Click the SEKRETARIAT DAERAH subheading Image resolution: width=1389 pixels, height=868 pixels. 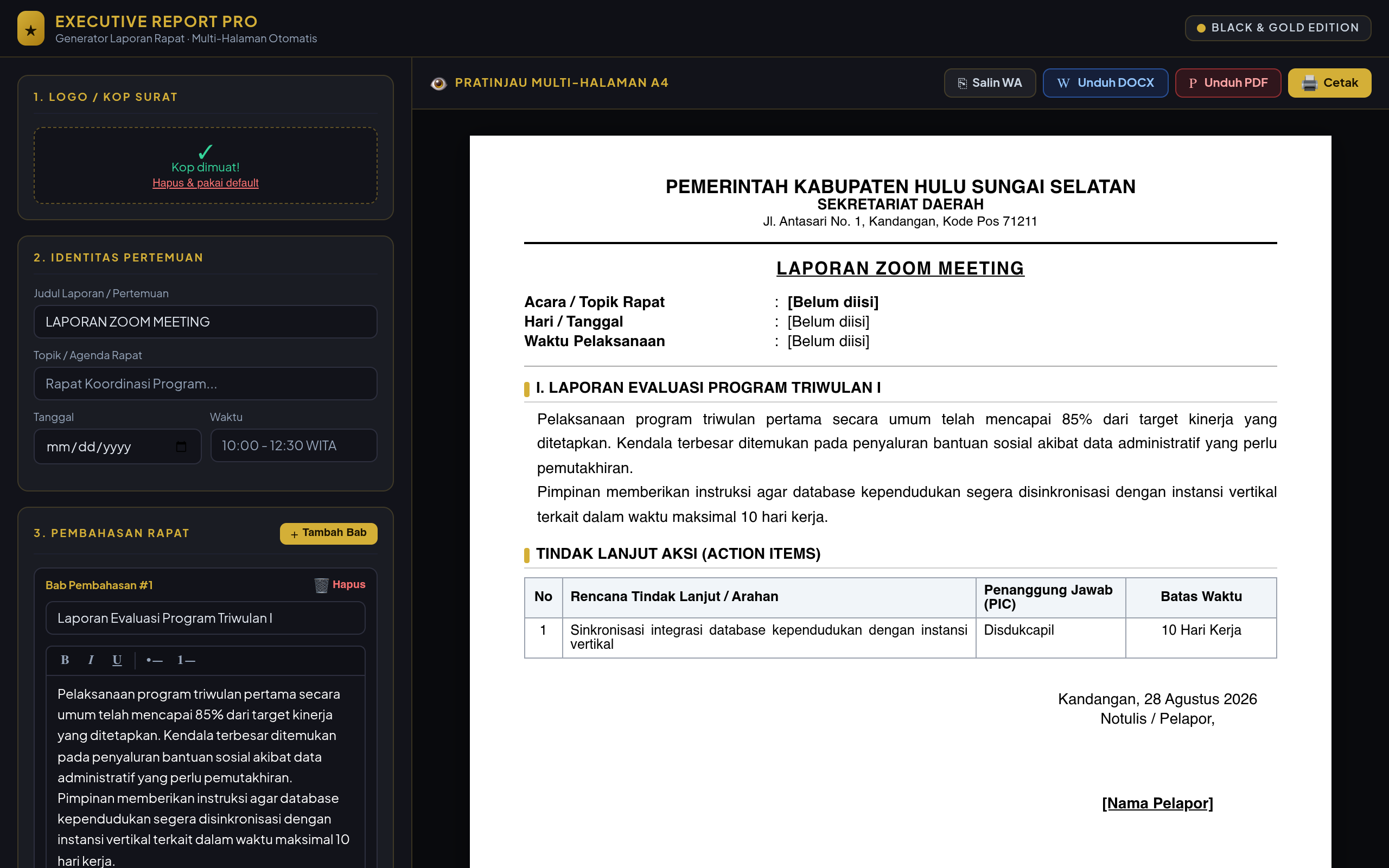(900, 205)
